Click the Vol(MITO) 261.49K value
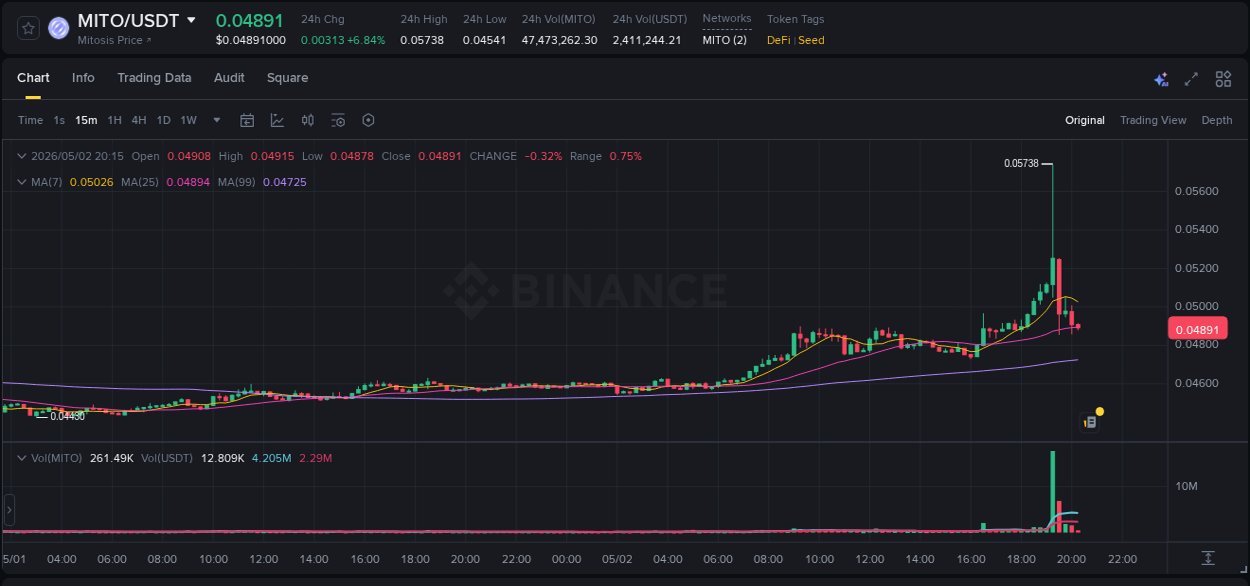The image size is (1250, 586). click(112, 457)
